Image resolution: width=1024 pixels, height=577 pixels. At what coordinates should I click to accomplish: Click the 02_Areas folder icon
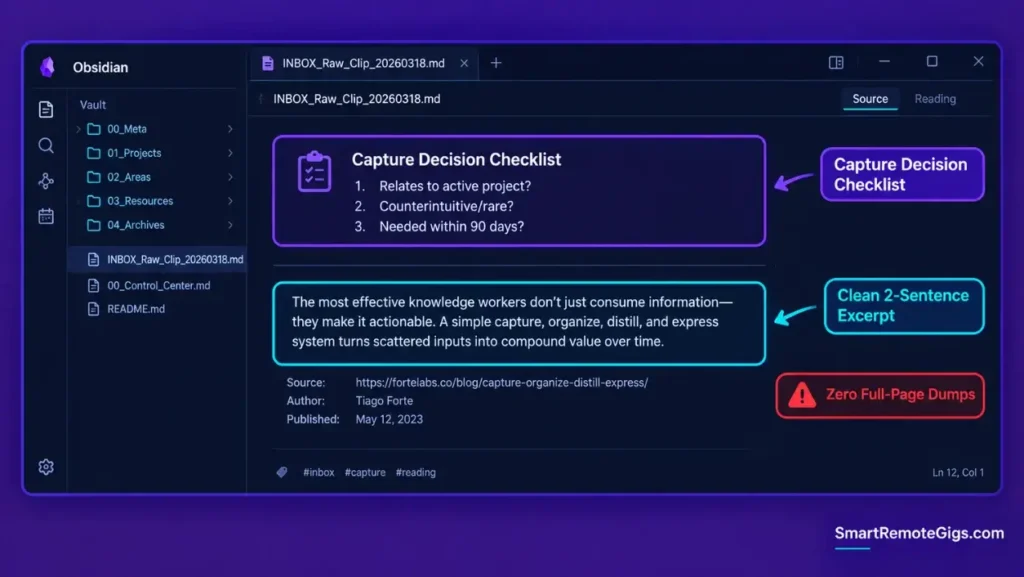pyautogui.click(x=94, y=177)
